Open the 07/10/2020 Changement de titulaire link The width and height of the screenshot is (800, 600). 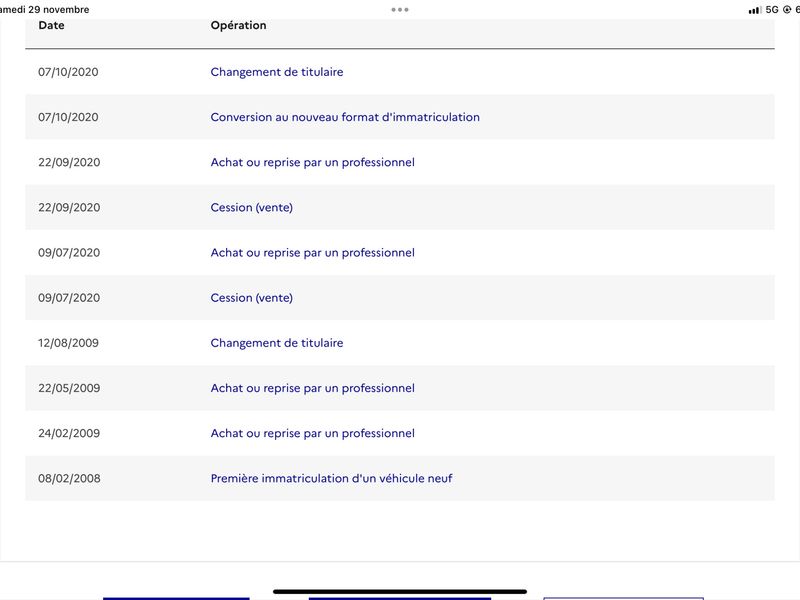[276, 72]
